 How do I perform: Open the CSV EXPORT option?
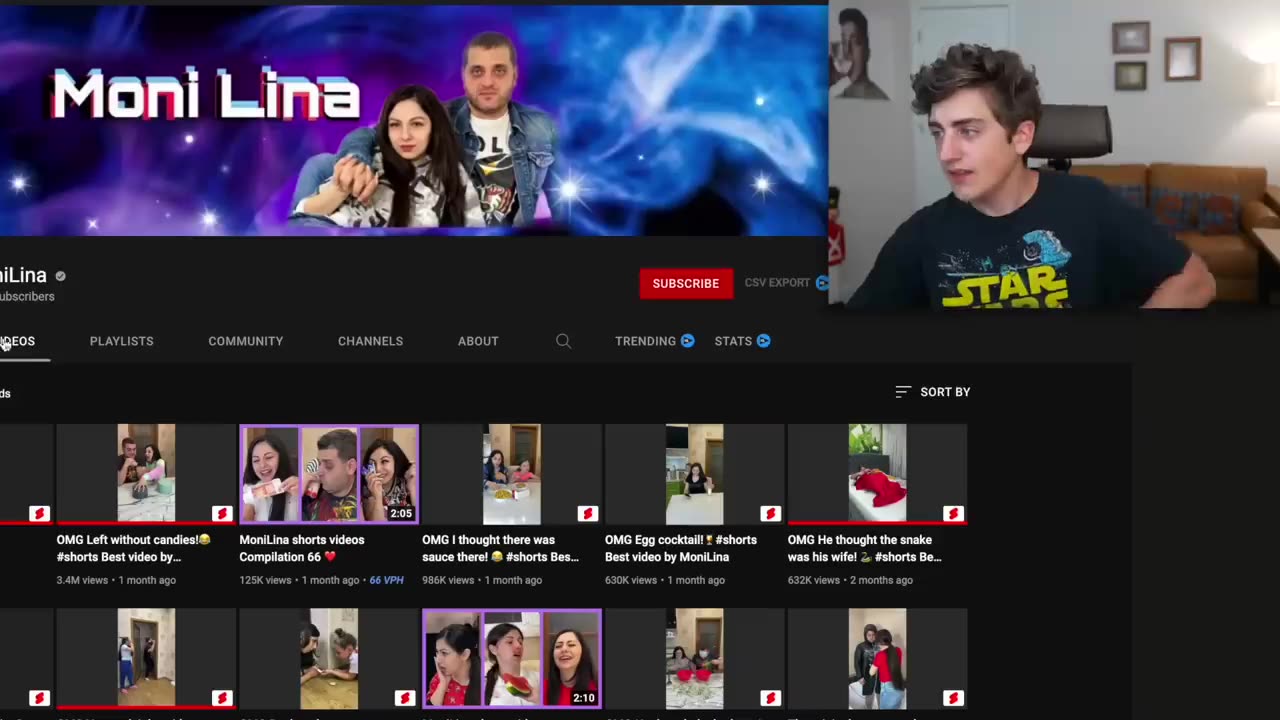coord(777,283)
